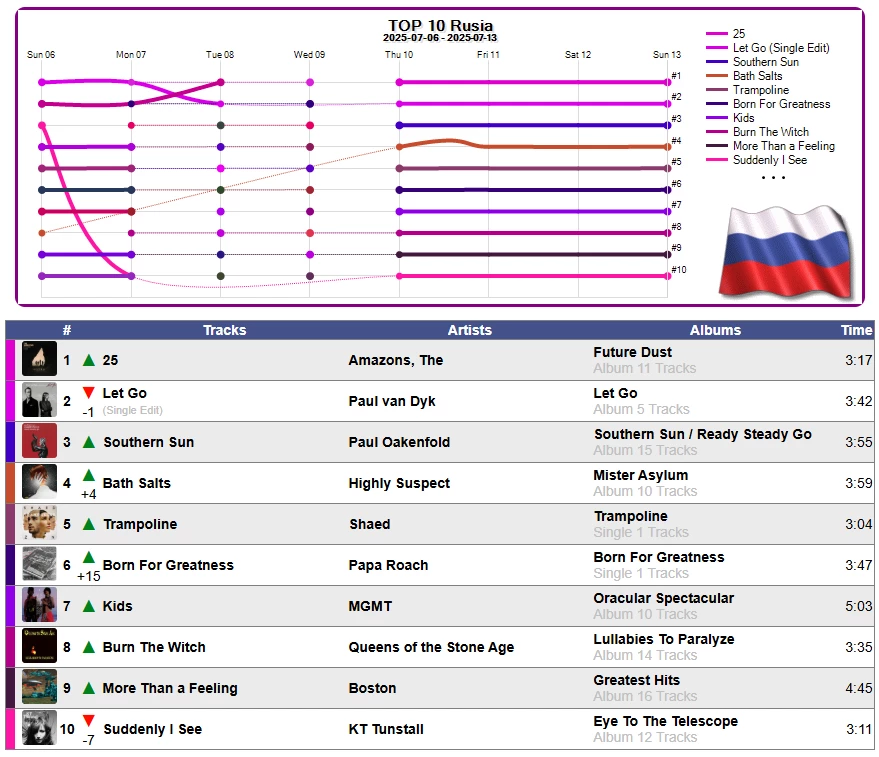Click the red down arrow beside Let Go
The image size is (879, 757).
[89, 393]
